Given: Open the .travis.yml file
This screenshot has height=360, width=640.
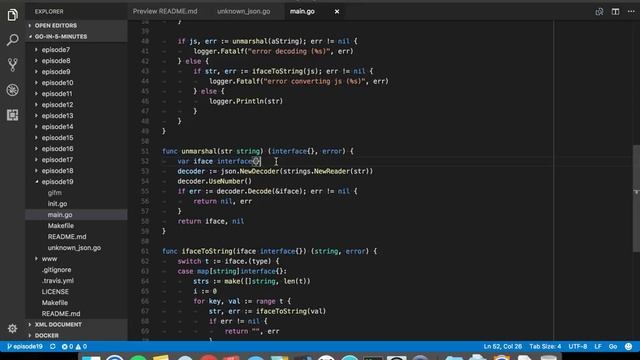Looking at the screenshot, I should pyautogui.click(x=58, y=281).
